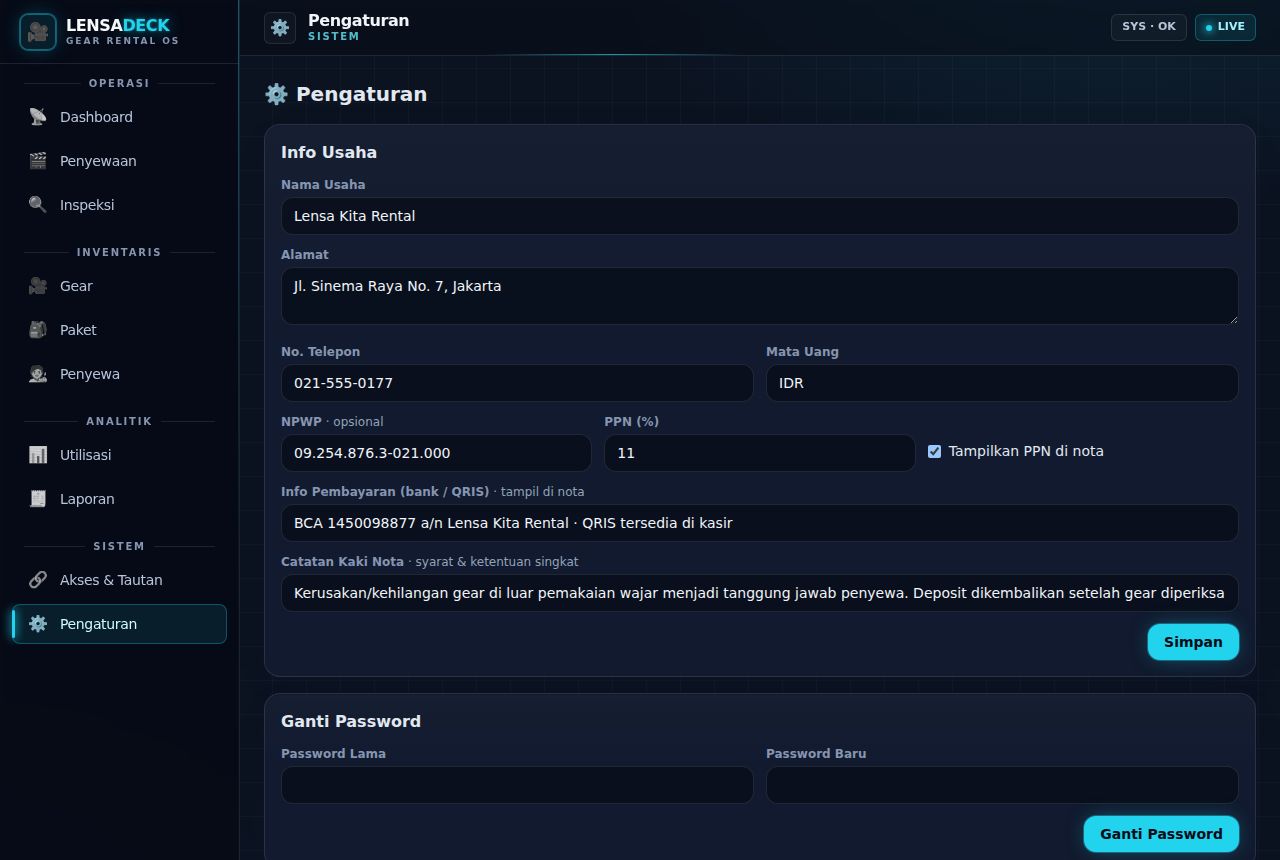Click the INVENTARIS section label
This screenshot has width=1280, height=860.
coord(119,252)
